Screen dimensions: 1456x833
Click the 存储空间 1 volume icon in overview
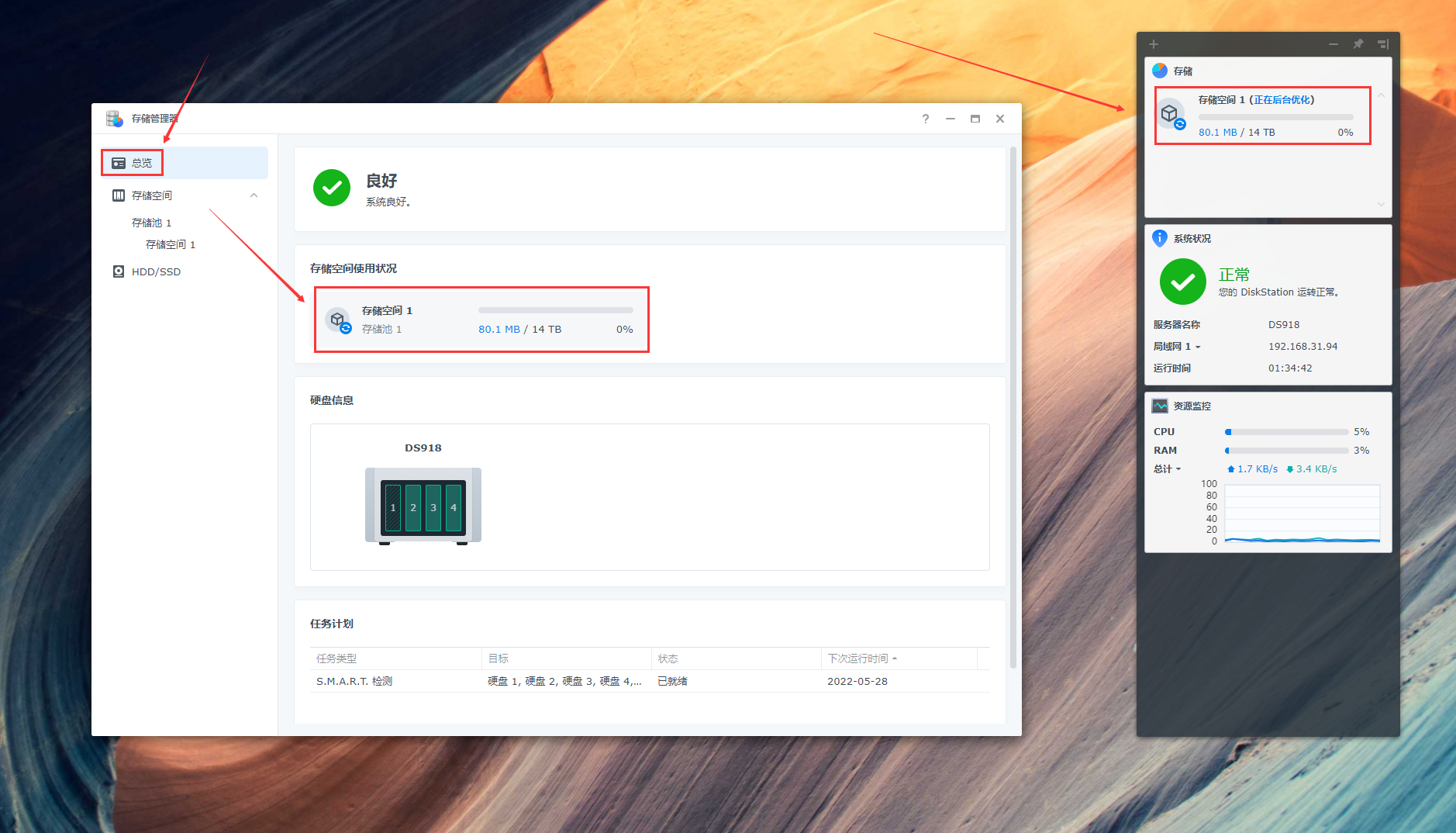pyautogui.click(x=339, y=320)
